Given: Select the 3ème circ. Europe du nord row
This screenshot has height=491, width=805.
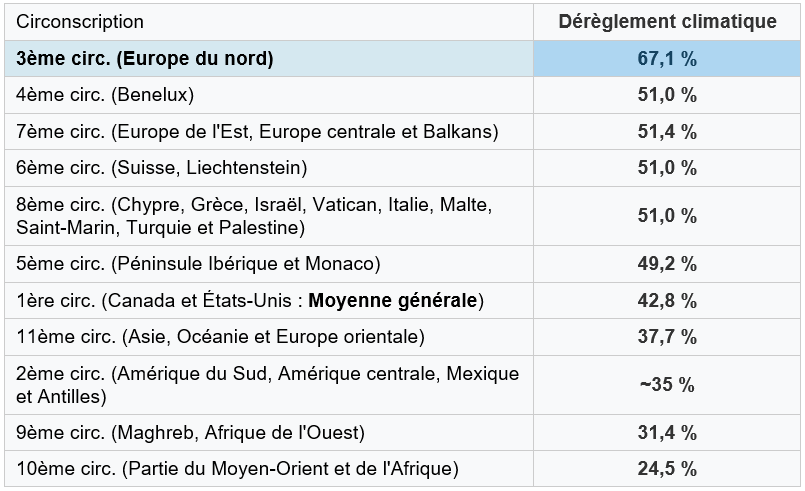Looking at the screenshot, I should [145, 58].
